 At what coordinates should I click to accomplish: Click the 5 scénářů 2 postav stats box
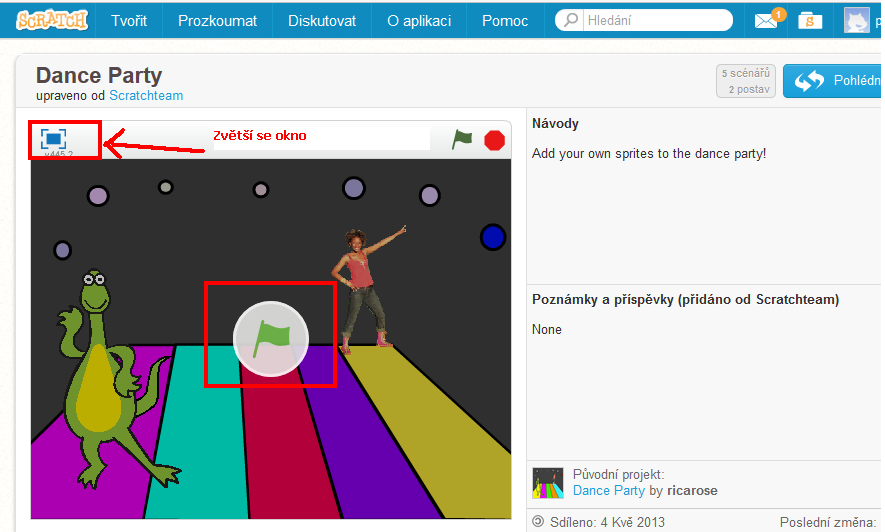pos(746,81)
